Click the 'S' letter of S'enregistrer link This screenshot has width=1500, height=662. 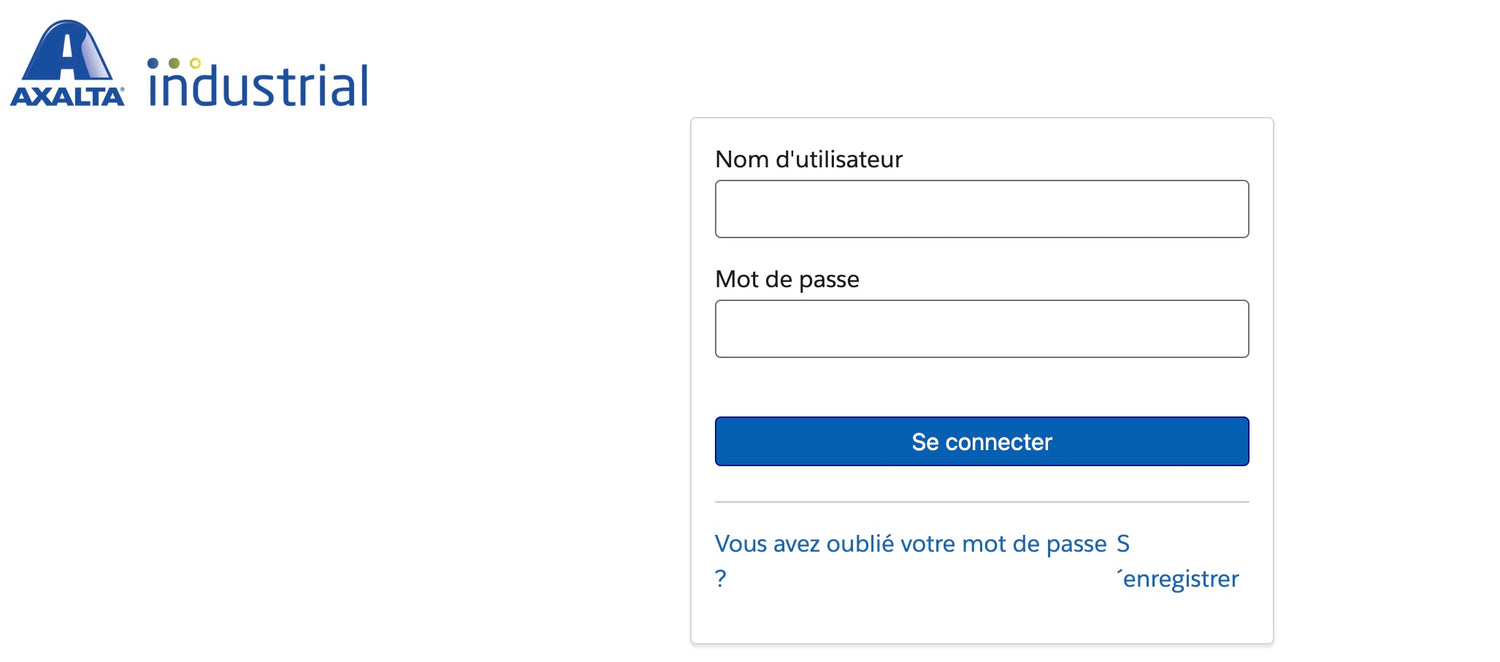1123,544
